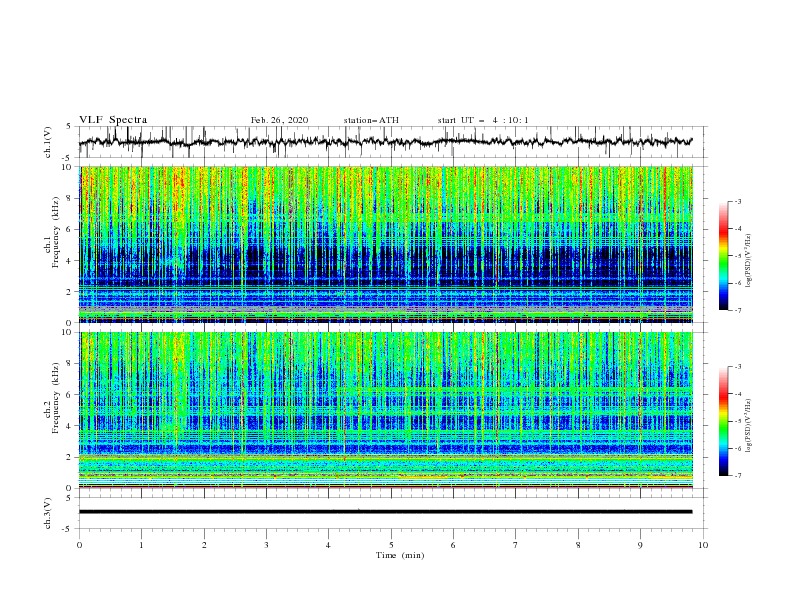The width and height of the screenshot is (792, 612).
Task: Click the upper PSD color scale bar
Action: click(x=724, y=256)
